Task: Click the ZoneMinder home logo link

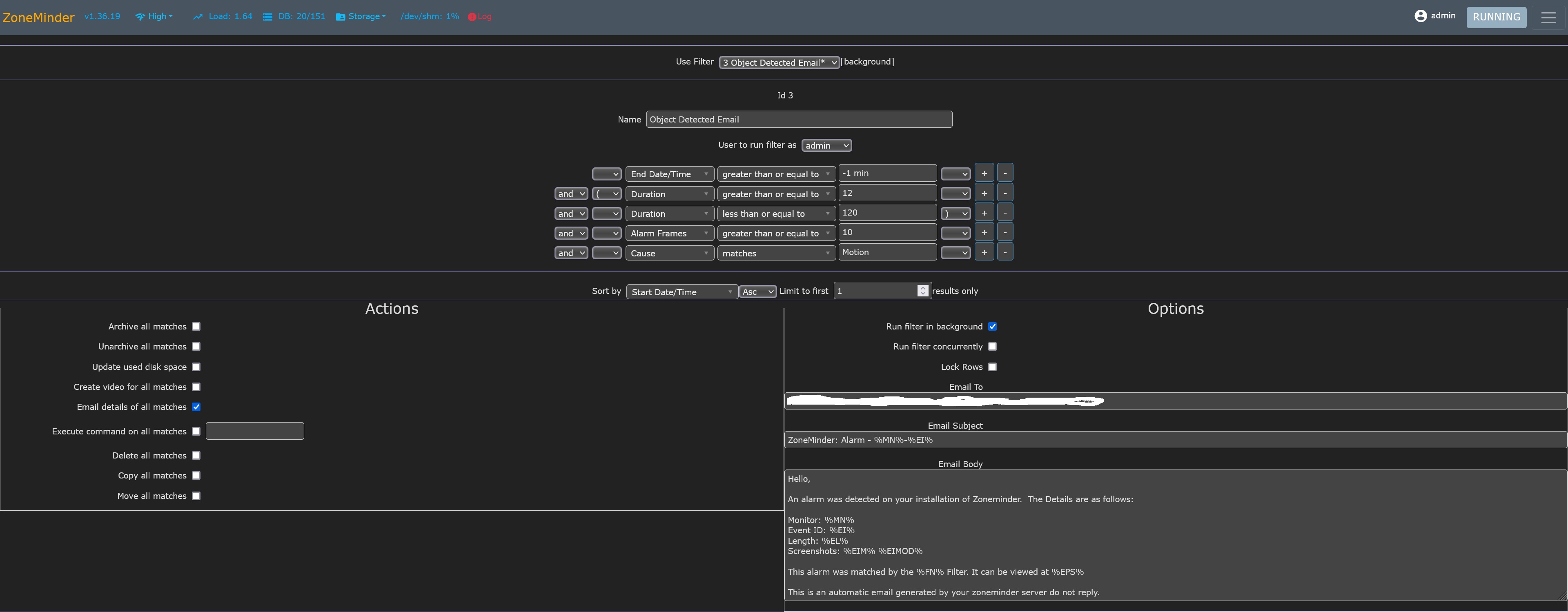Action: click(x=38, y=18)
